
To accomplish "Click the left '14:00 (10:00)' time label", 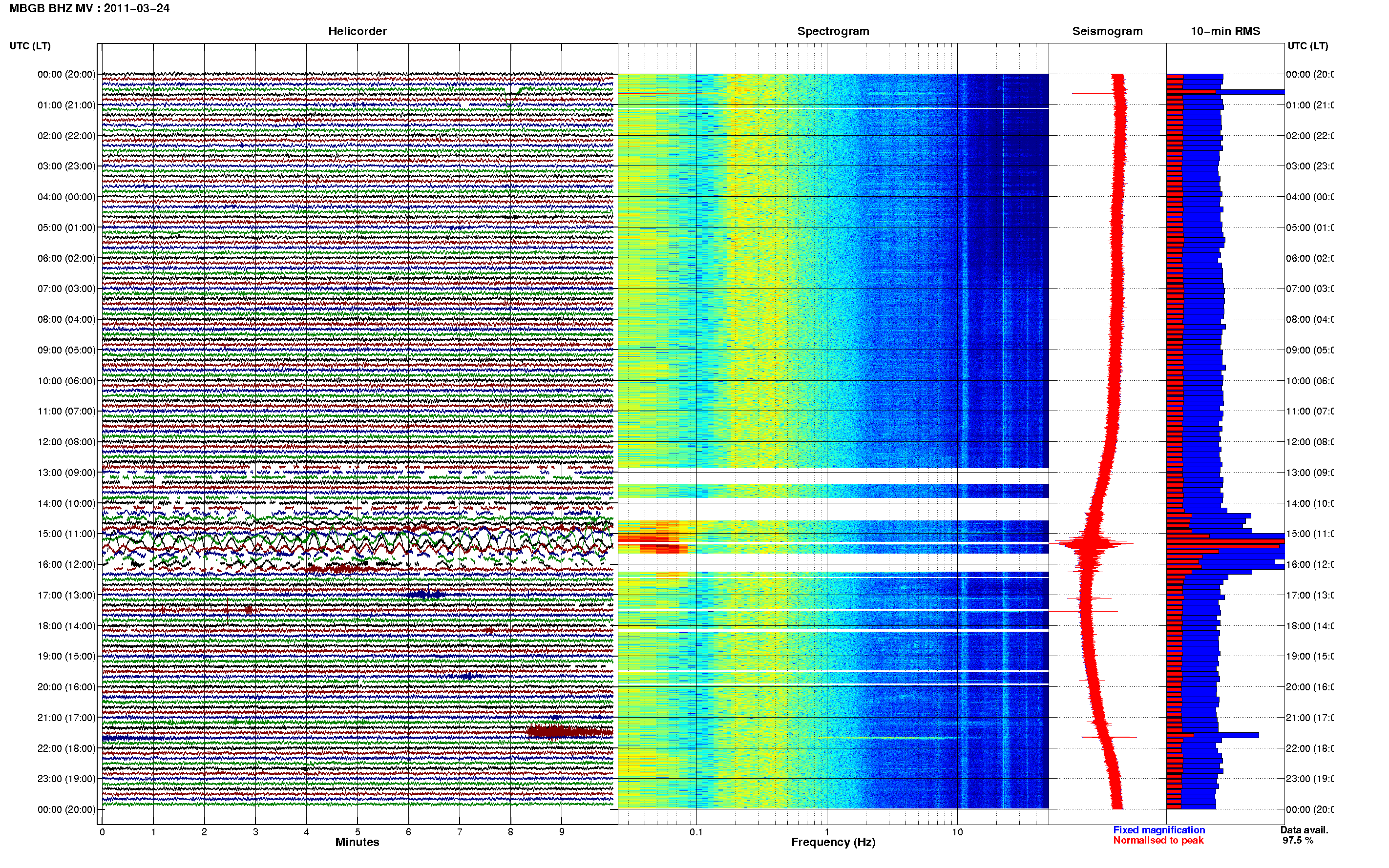I will 66,503.
